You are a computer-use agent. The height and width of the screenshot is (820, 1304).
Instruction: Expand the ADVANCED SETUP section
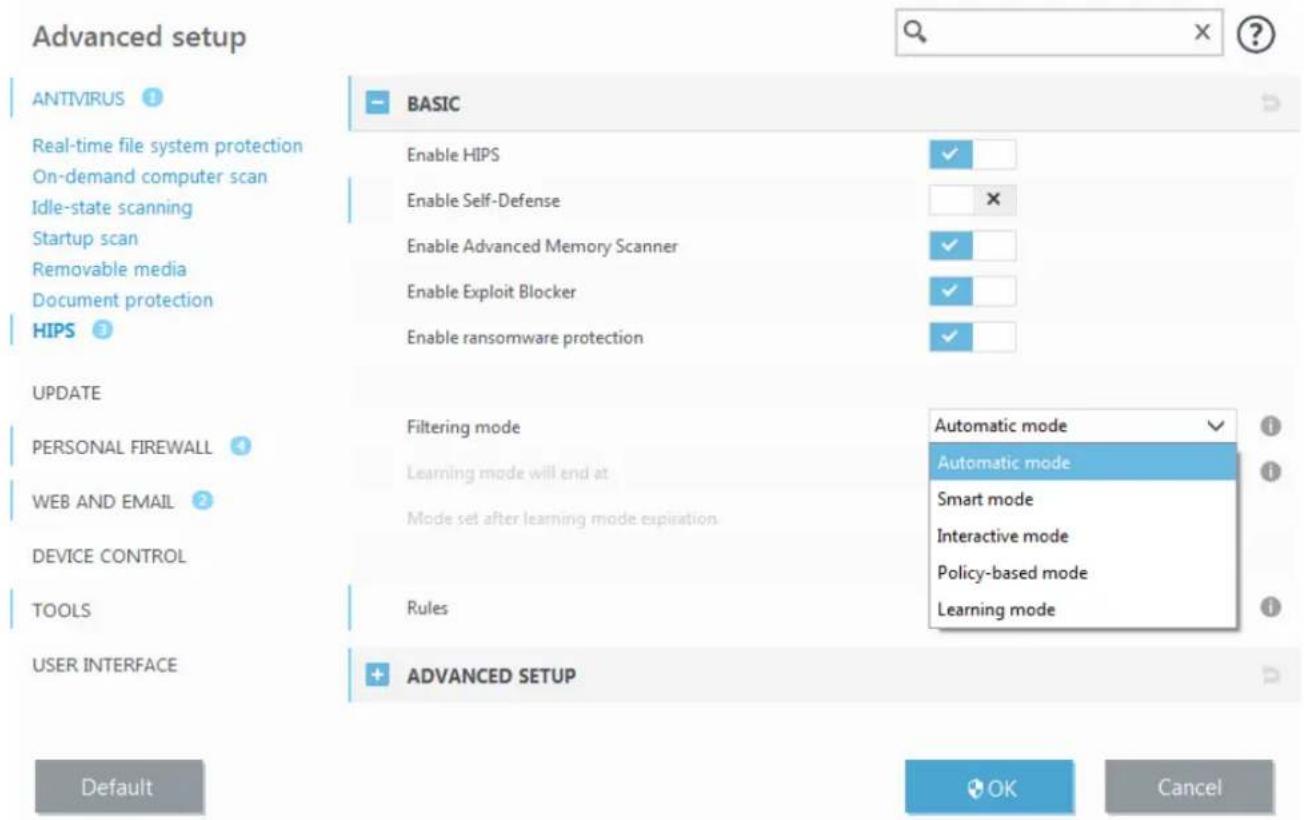pos(378,676)
